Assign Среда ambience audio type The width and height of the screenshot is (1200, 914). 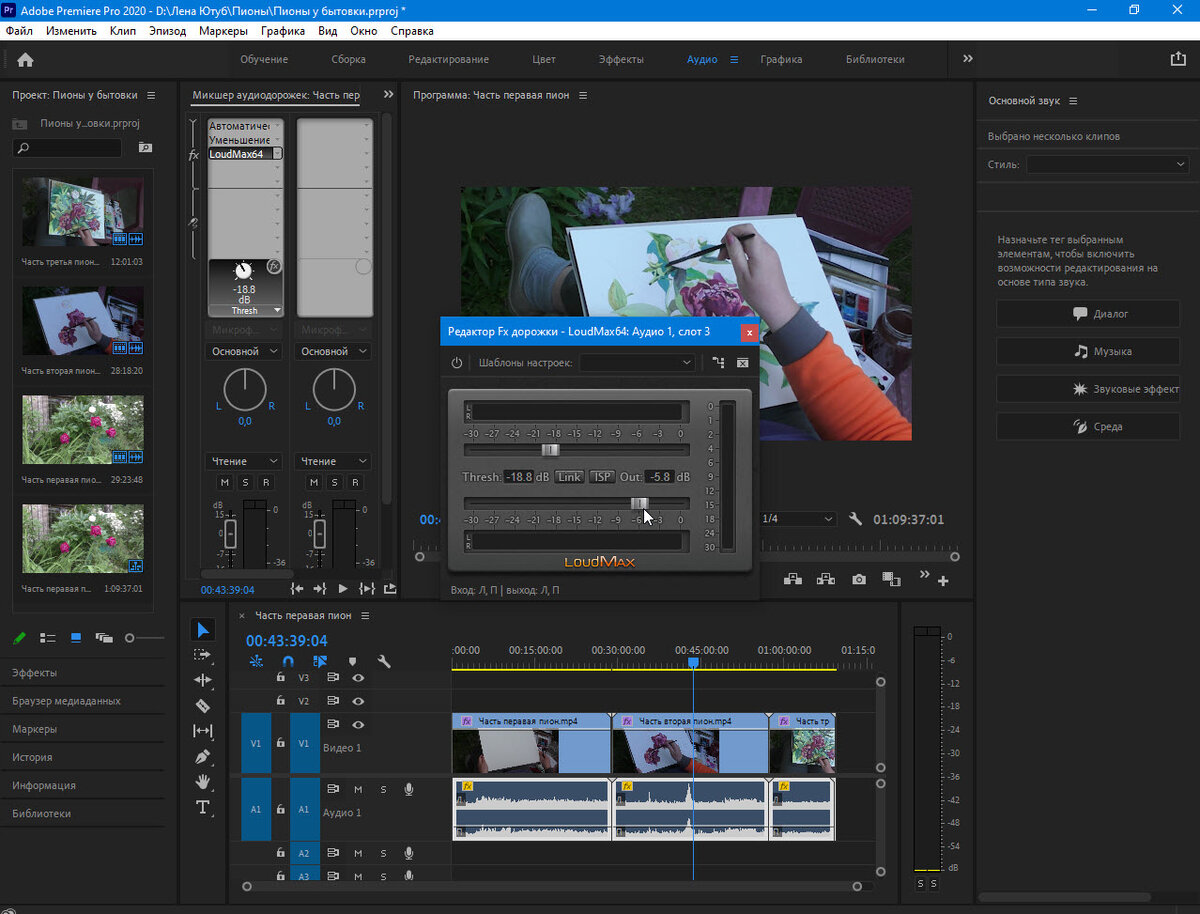1088,426
